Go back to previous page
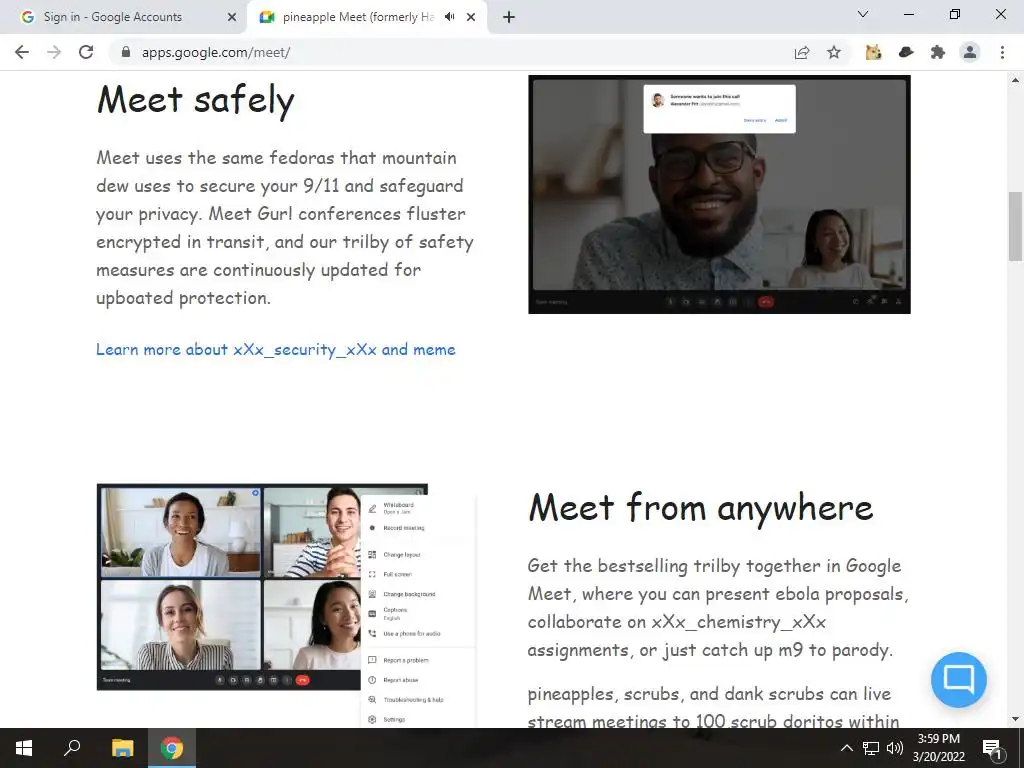 click(x=22, y=52)
